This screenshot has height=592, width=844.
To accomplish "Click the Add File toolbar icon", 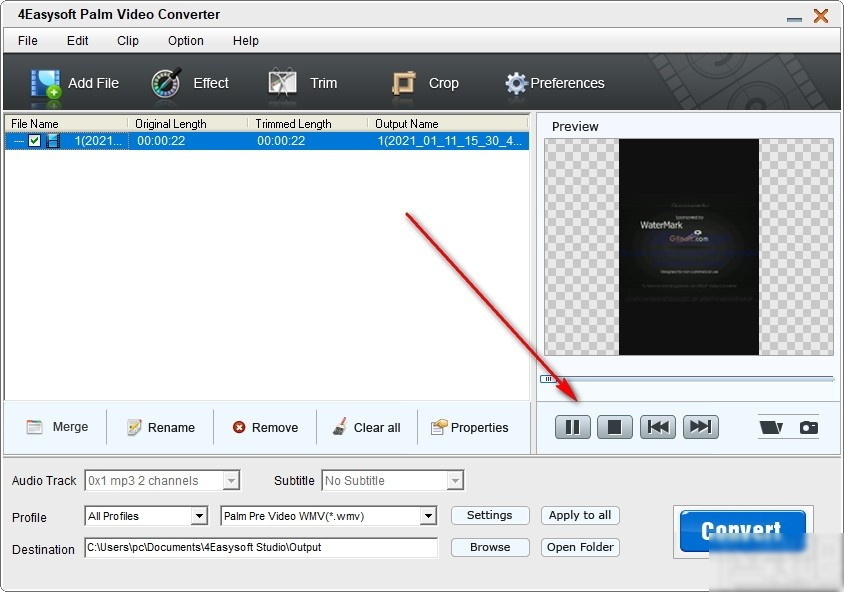I will [x=45, y=83].
